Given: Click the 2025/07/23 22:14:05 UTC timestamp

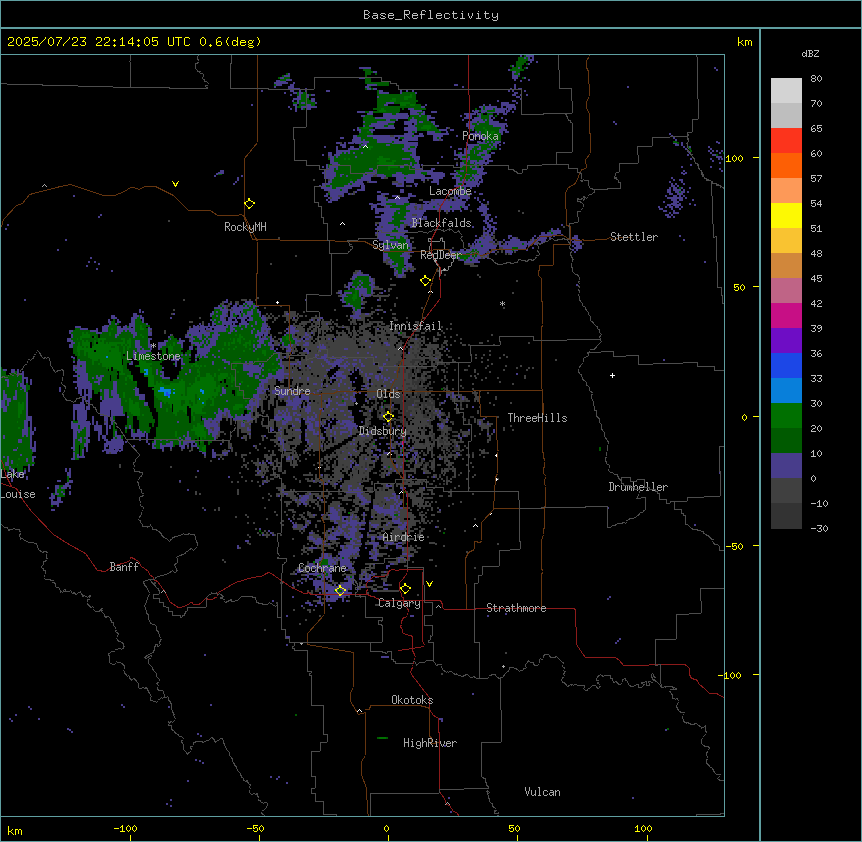Looking at the screenshot, I should pyautogui.click(x=99, y=42).
